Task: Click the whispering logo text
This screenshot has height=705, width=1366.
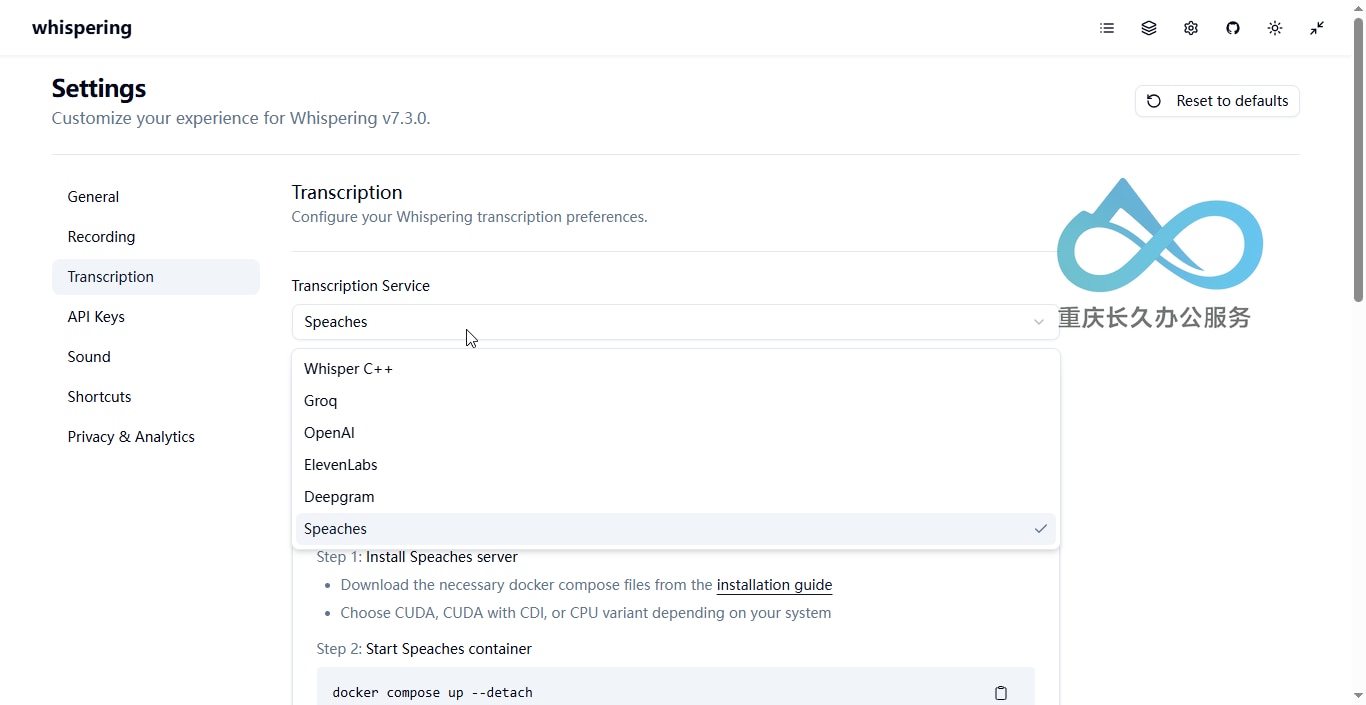Action: [x=82, y=28]
